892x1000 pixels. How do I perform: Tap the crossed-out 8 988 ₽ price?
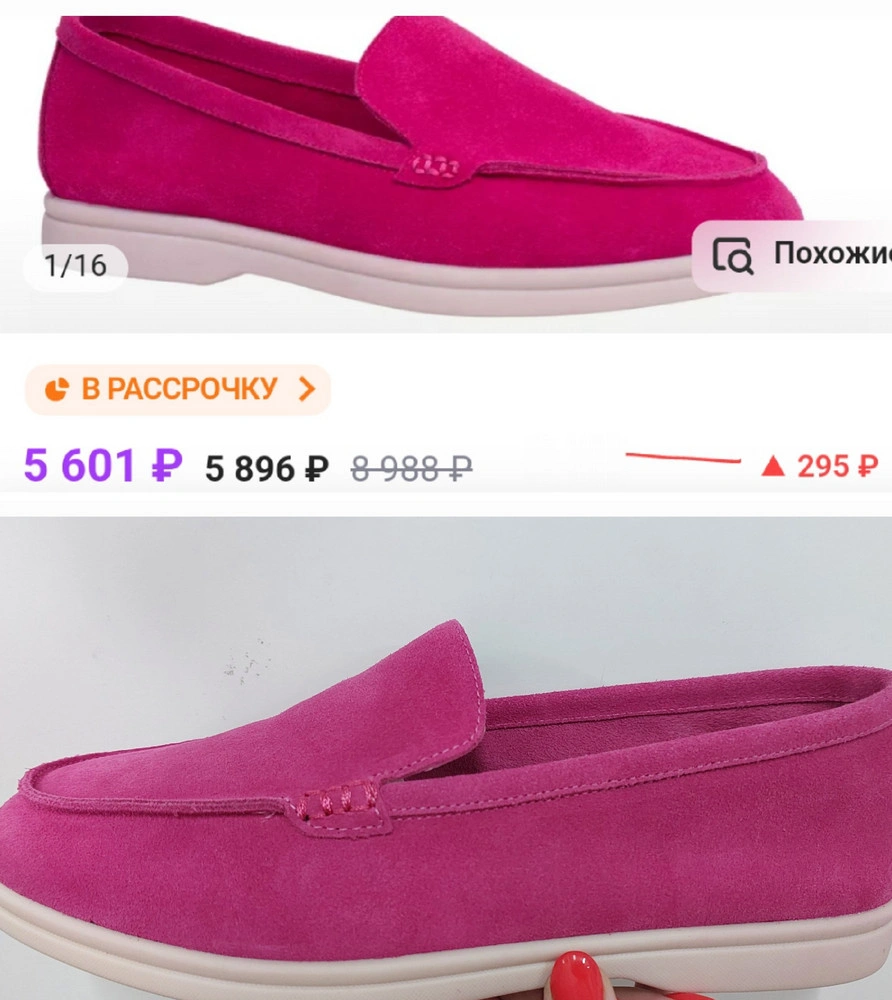[x=411, y=469]
